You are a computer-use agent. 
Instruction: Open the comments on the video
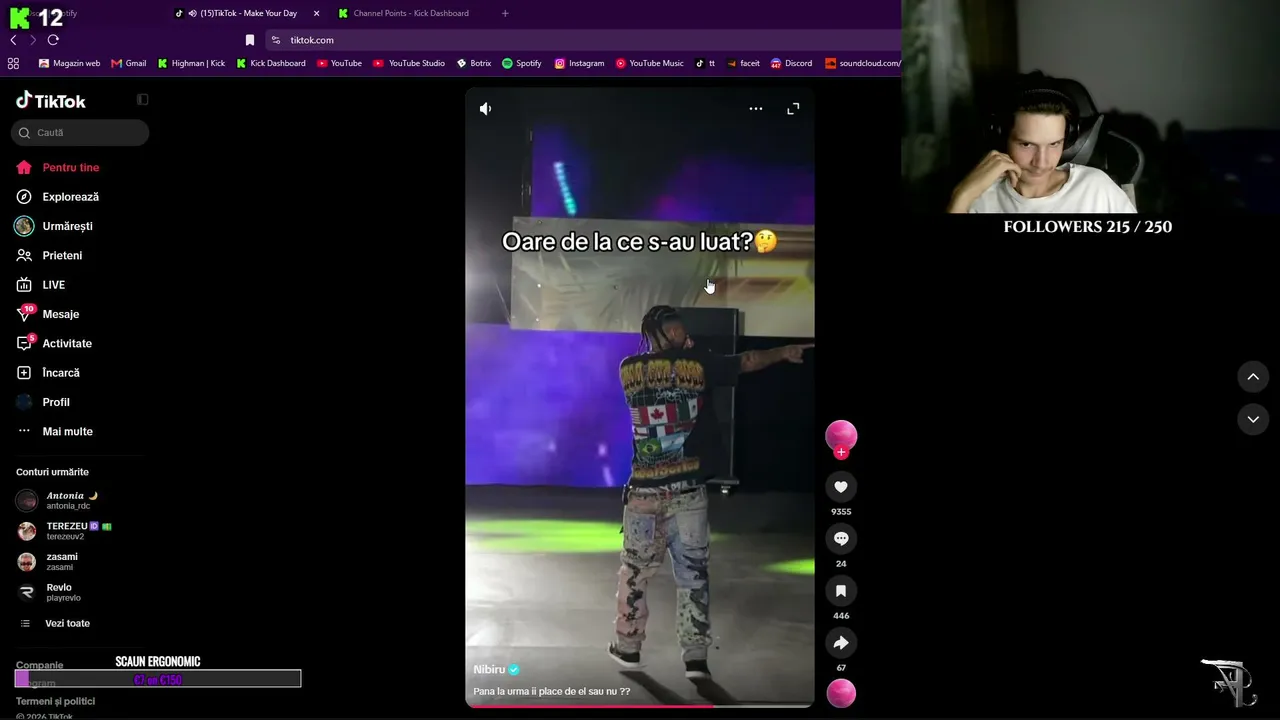click(x=841, y=539)
